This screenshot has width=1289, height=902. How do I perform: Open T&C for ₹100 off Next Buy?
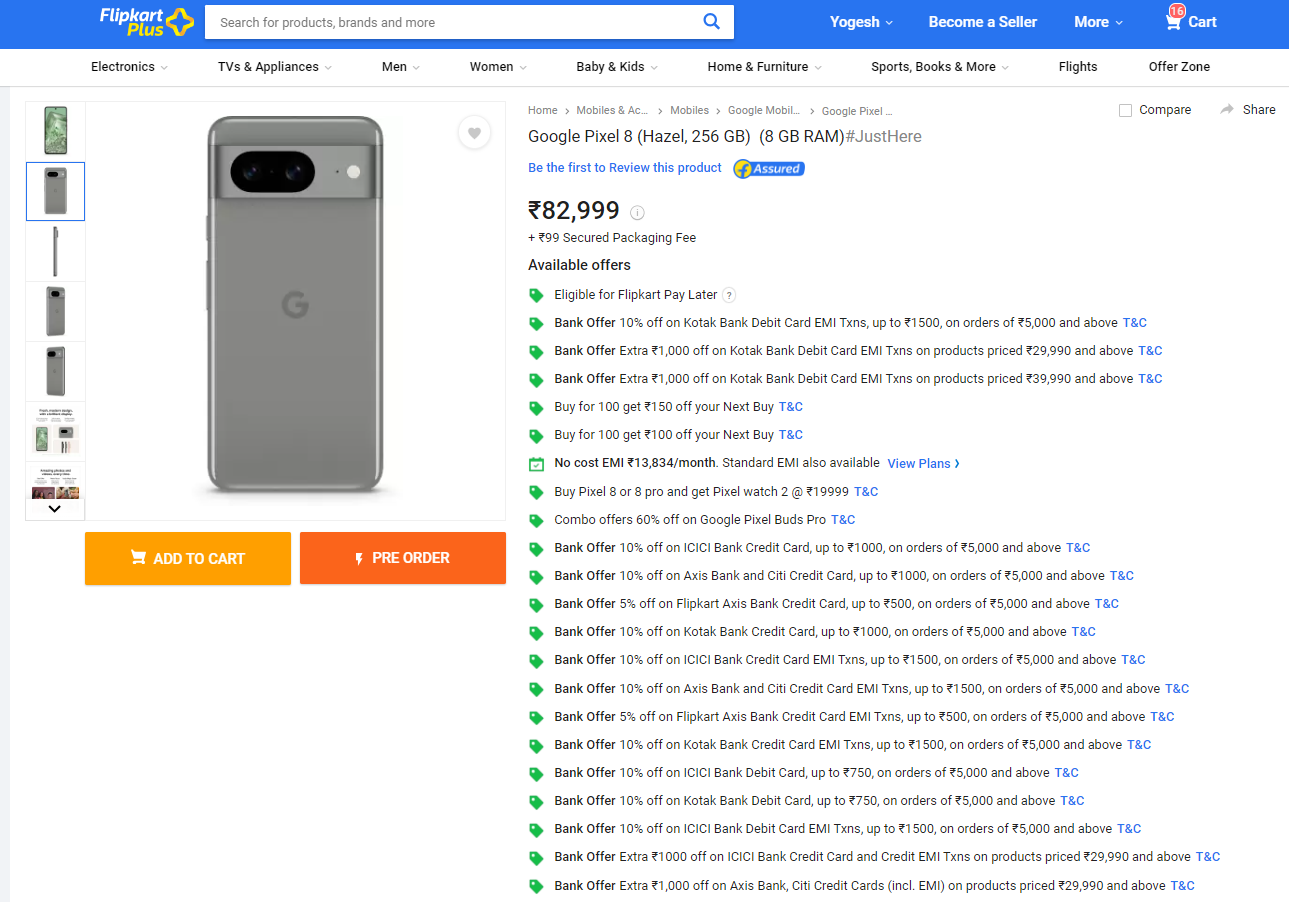(791, 435)
